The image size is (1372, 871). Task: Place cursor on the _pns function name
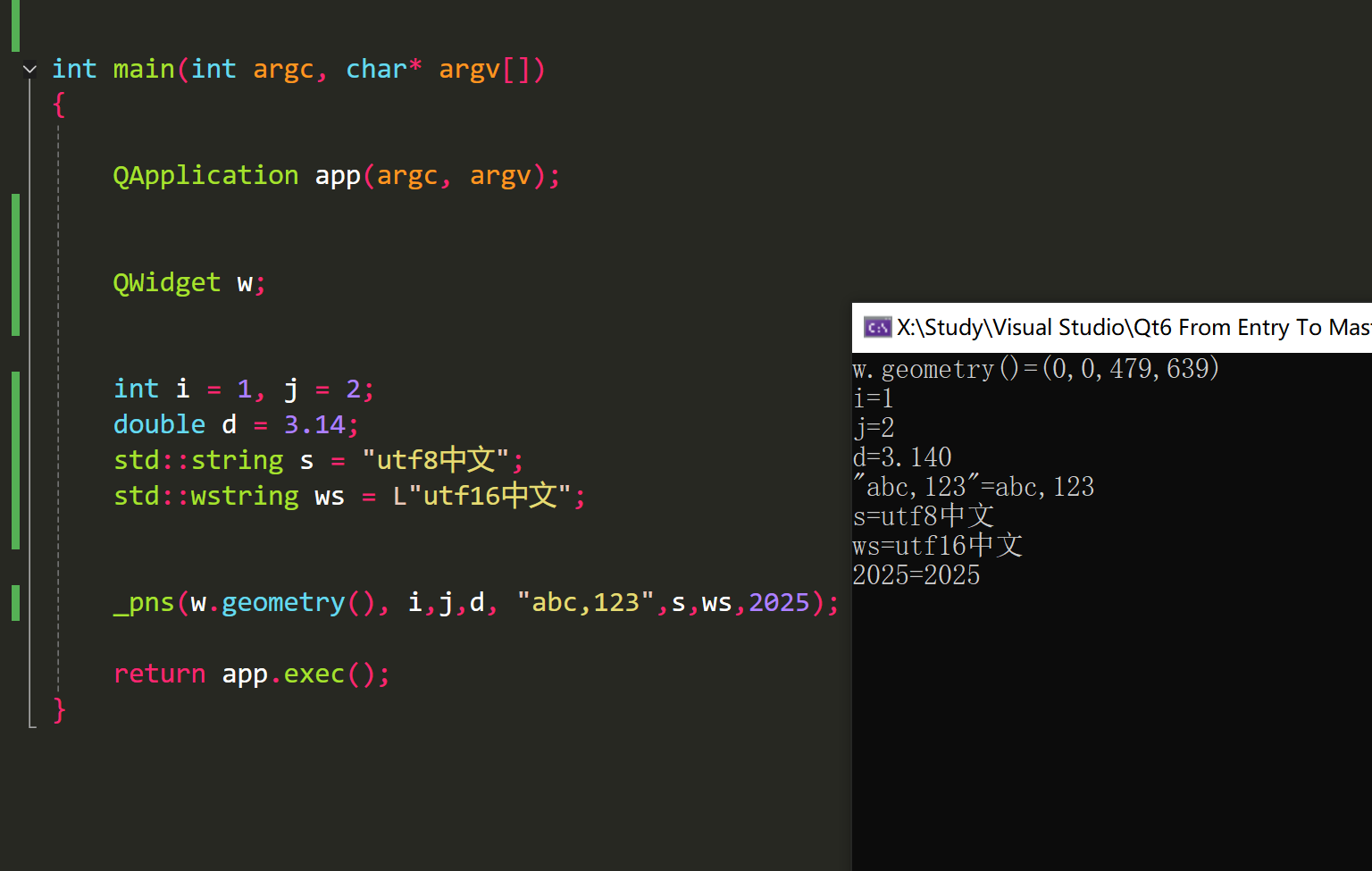tap(143, 602)
